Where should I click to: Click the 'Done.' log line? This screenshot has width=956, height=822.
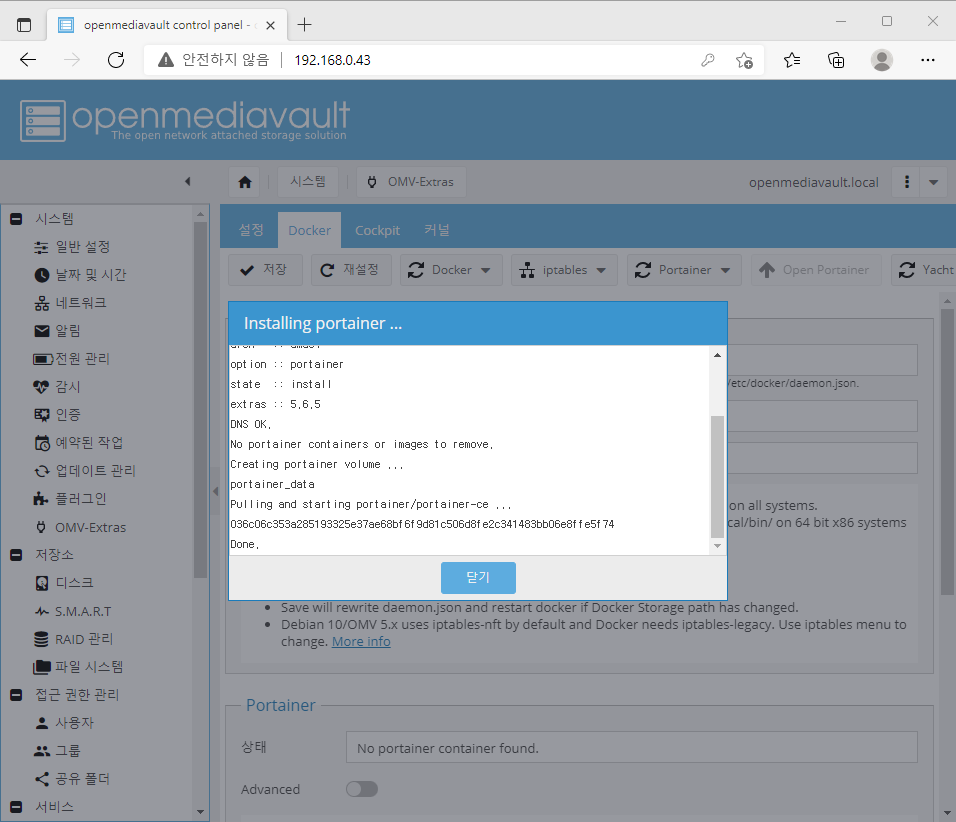[x=244, y=545]
